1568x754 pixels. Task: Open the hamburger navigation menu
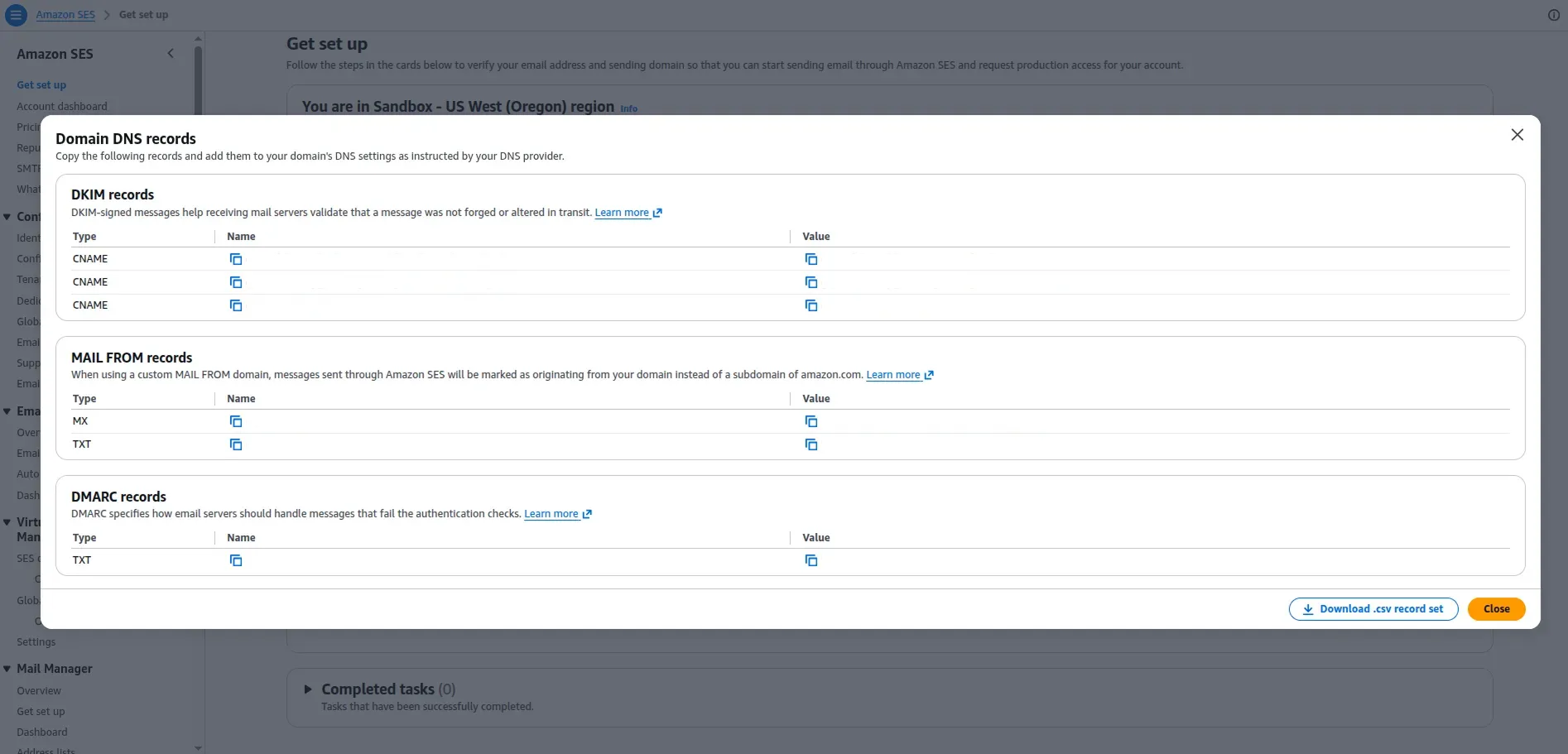16,15
